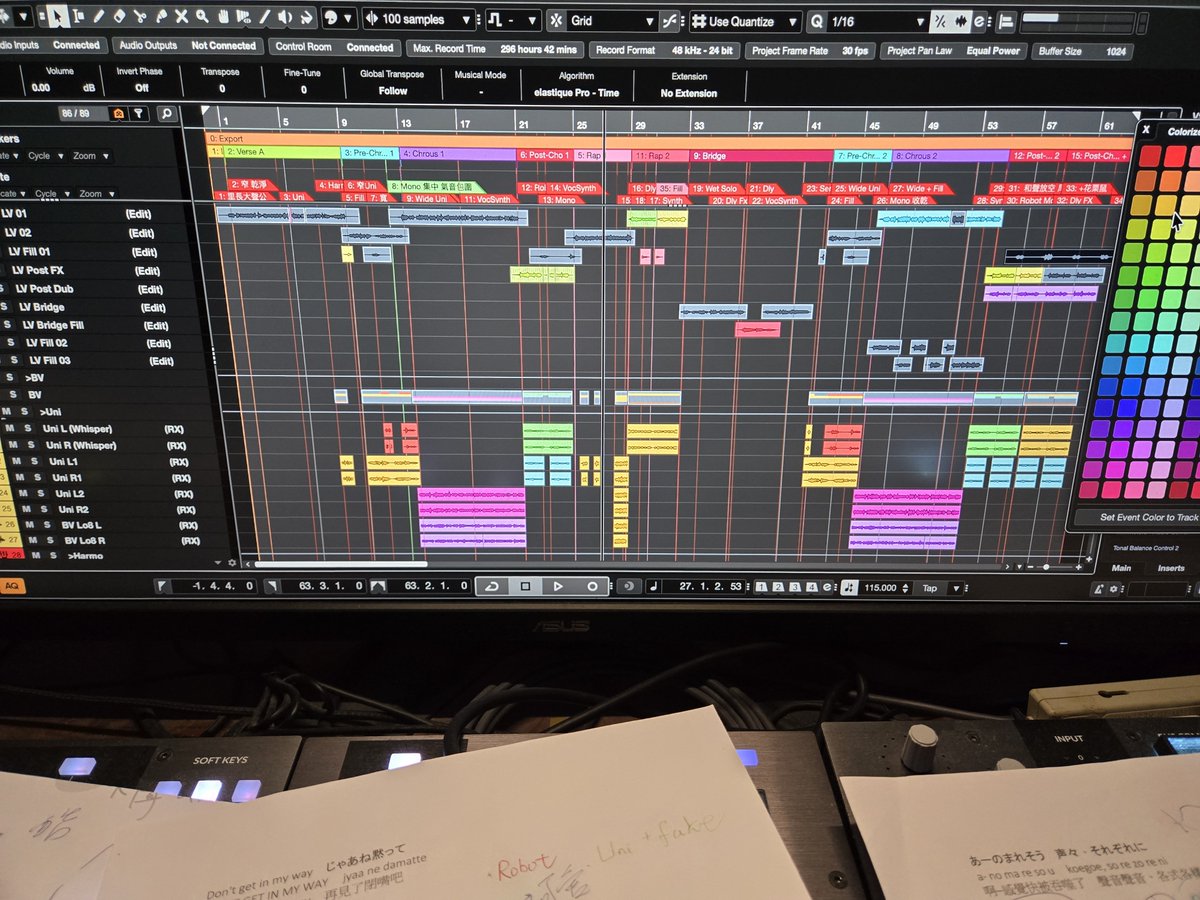Mute the BV Lo8 L track
Image resolution: width=1200 pixels, height=900 pixels.
pos(29,525)
